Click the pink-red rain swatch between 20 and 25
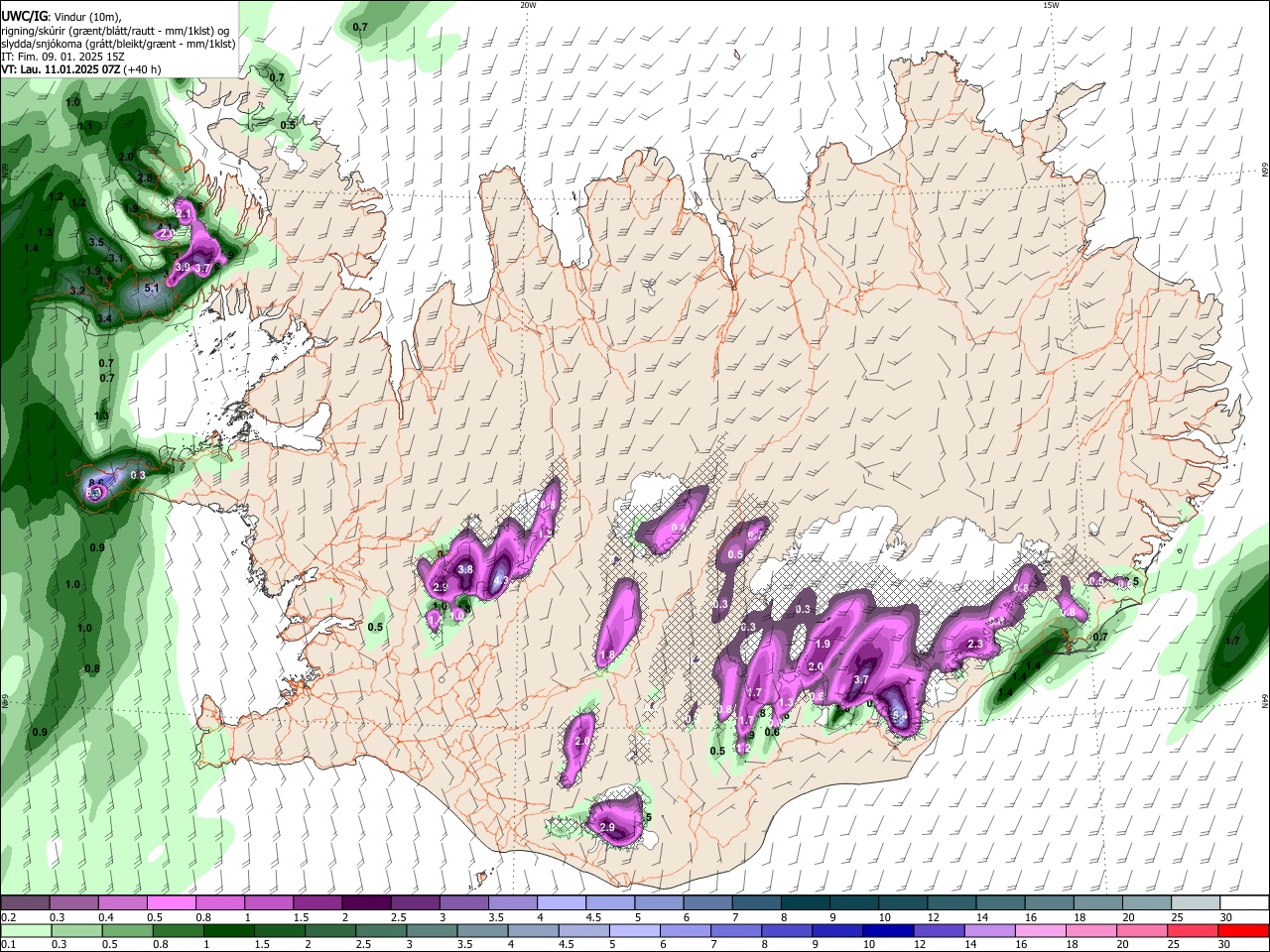 click(1143, 931)
